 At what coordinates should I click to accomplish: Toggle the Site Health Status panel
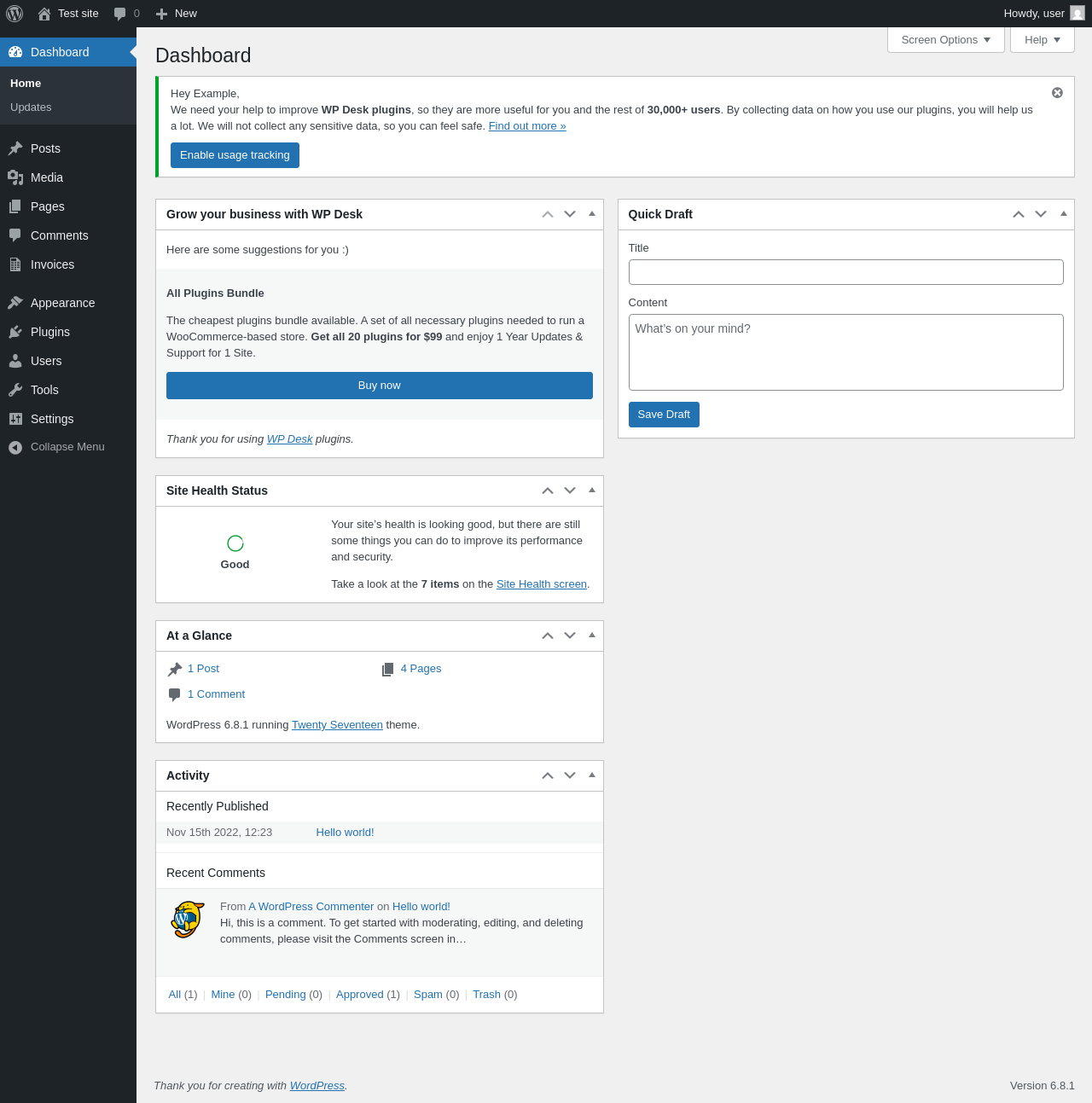[x=592, y=491]
